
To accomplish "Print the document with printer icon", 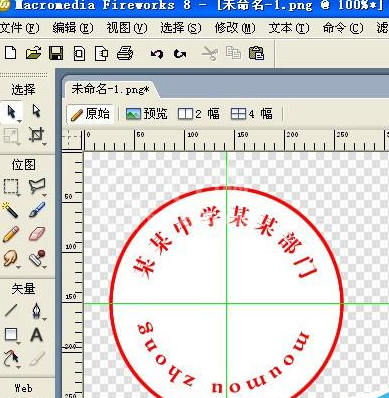I will tap(125, 53).
